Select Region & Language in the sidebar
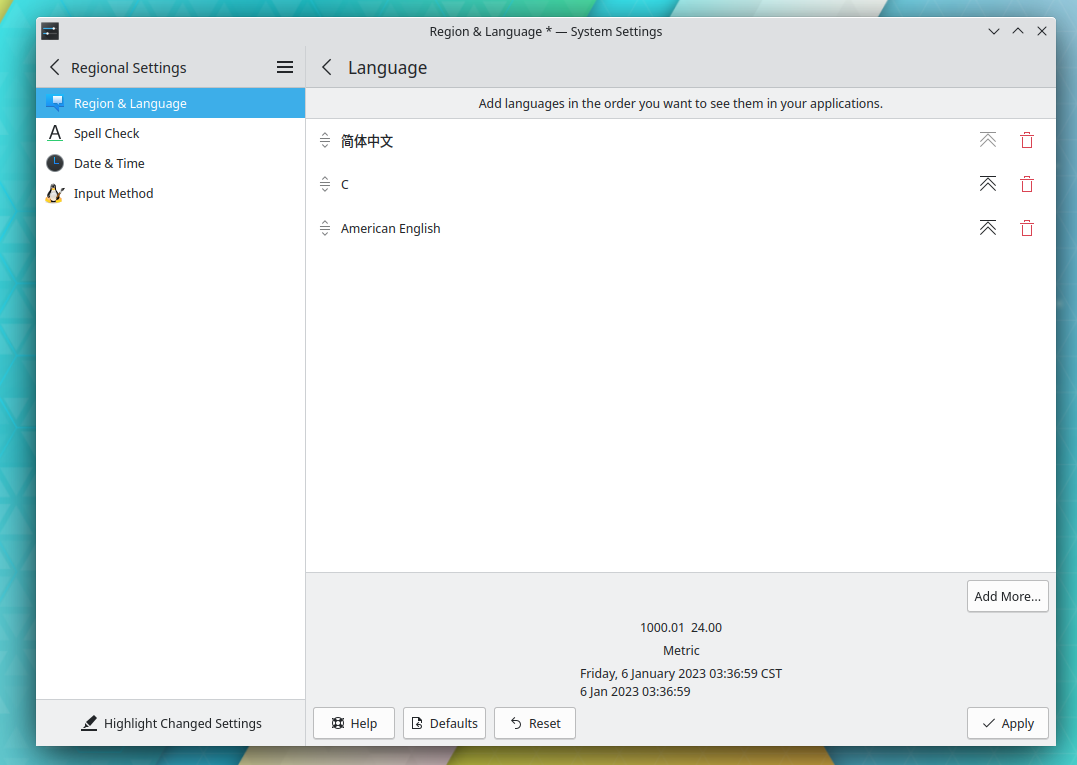This screenshot has width=1077, height=765. (129, 103)
